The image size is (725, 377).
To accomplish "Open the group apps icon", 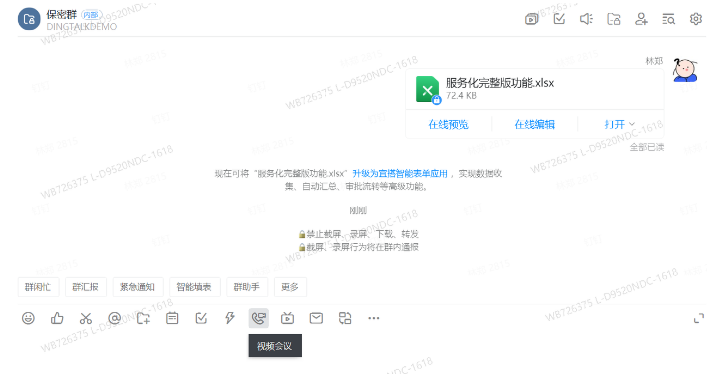I will pyautogui.click(x=345, y=318).
